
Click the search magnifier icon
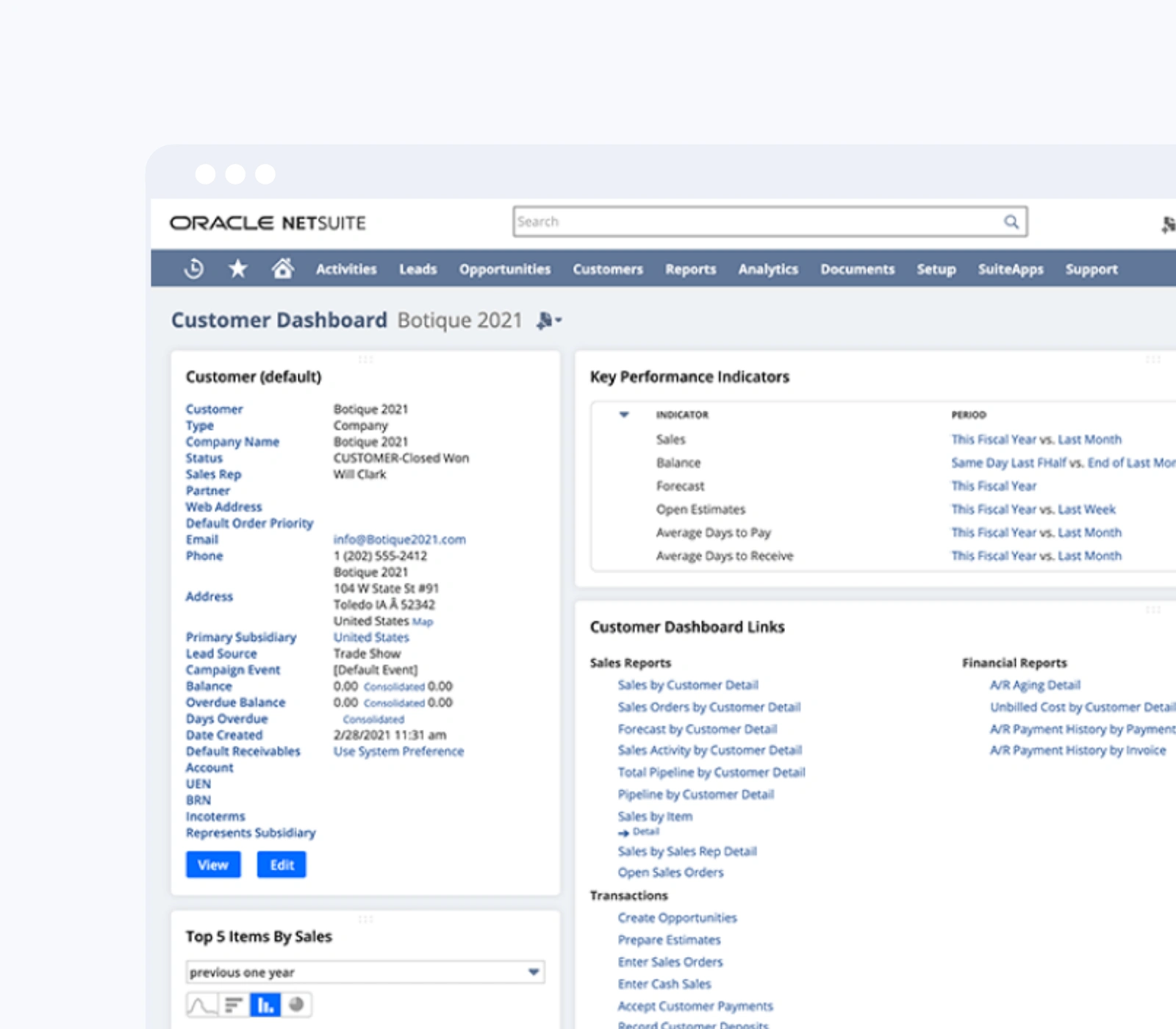(x=1011, y=221)
